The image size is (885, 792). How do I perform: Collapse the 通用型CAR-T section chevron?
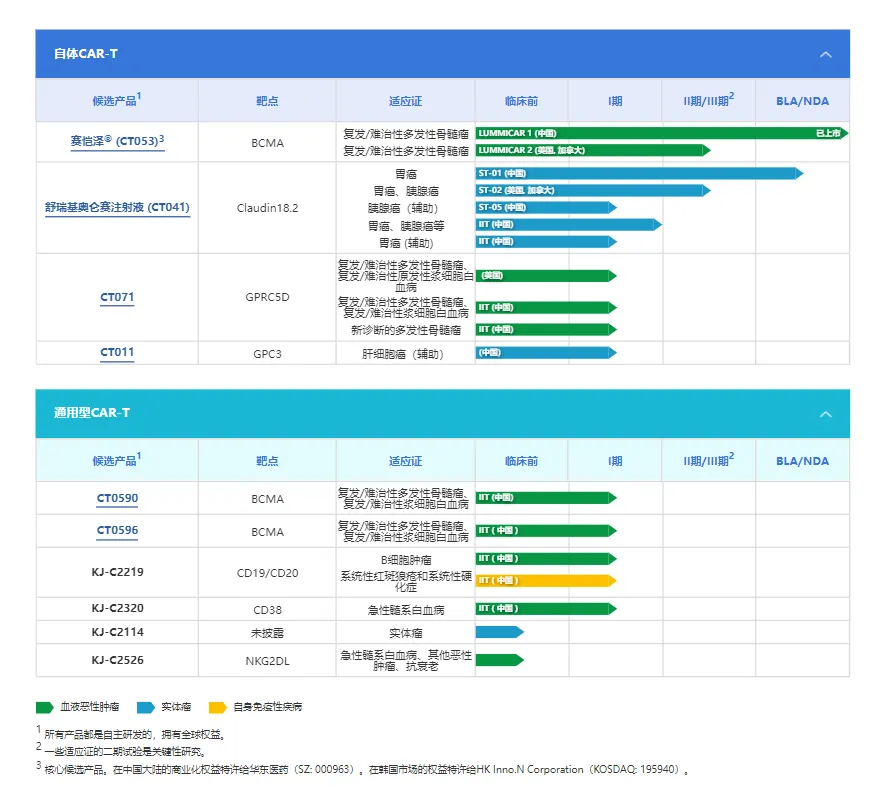click(825, 413)
